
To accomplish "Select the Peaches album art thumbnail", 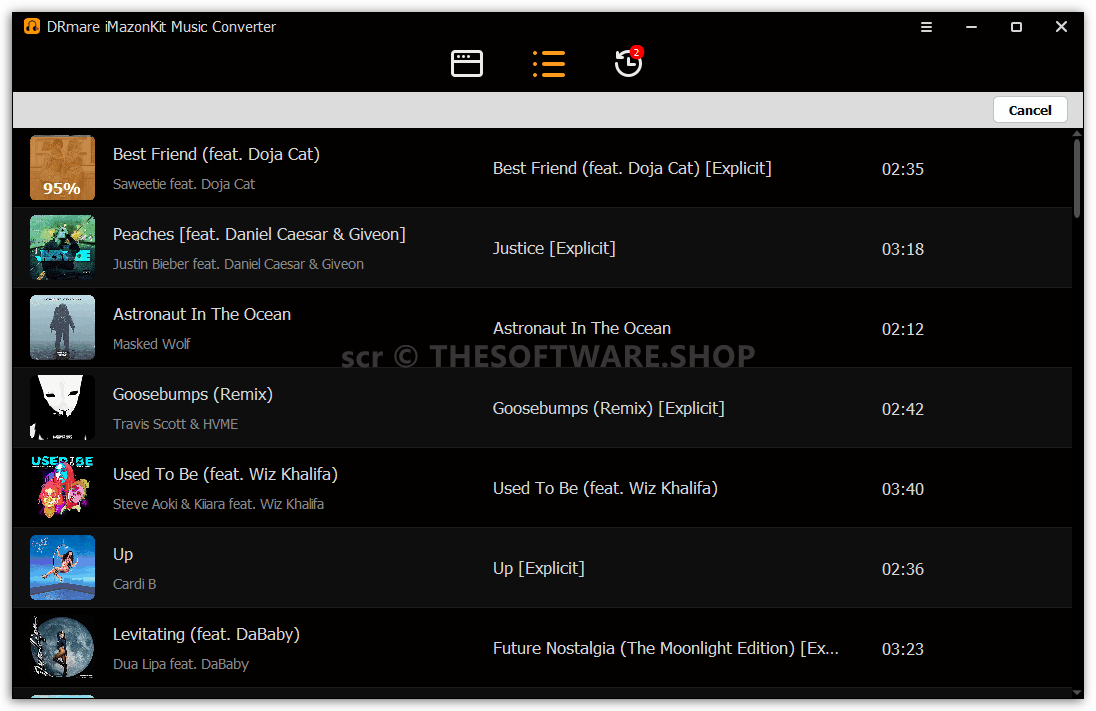I will pyautogui.click(x=62, y=247).
